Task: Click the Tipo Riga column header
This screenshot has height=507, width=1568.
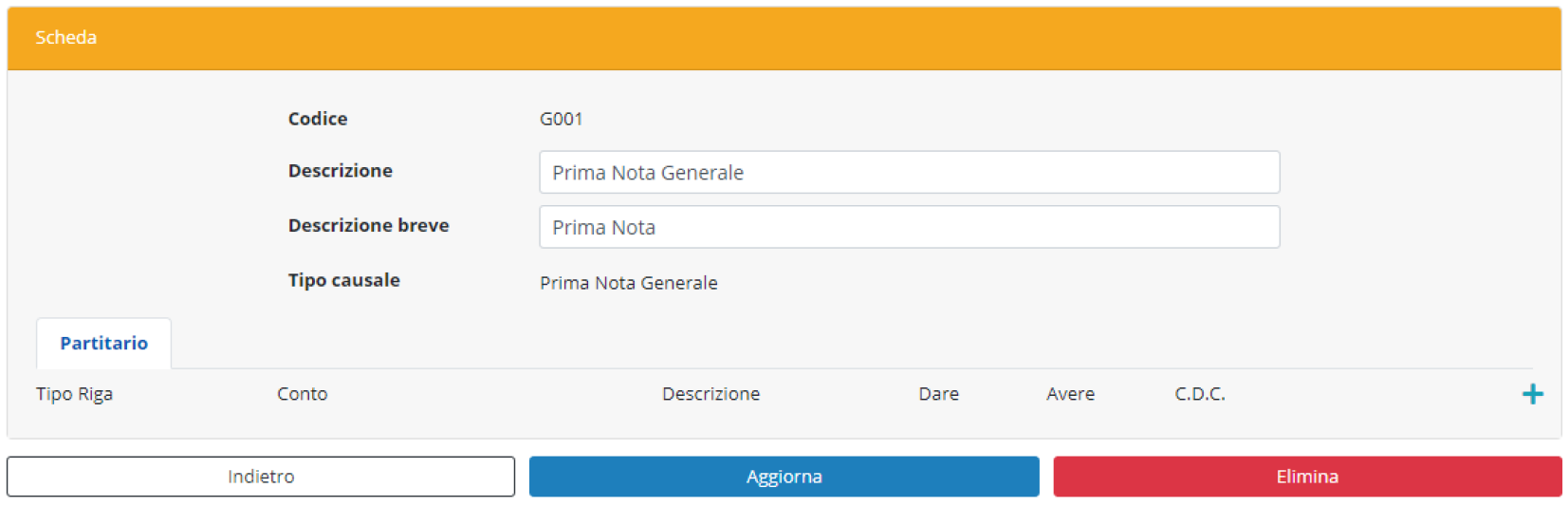Action: [x=74, y=394]
